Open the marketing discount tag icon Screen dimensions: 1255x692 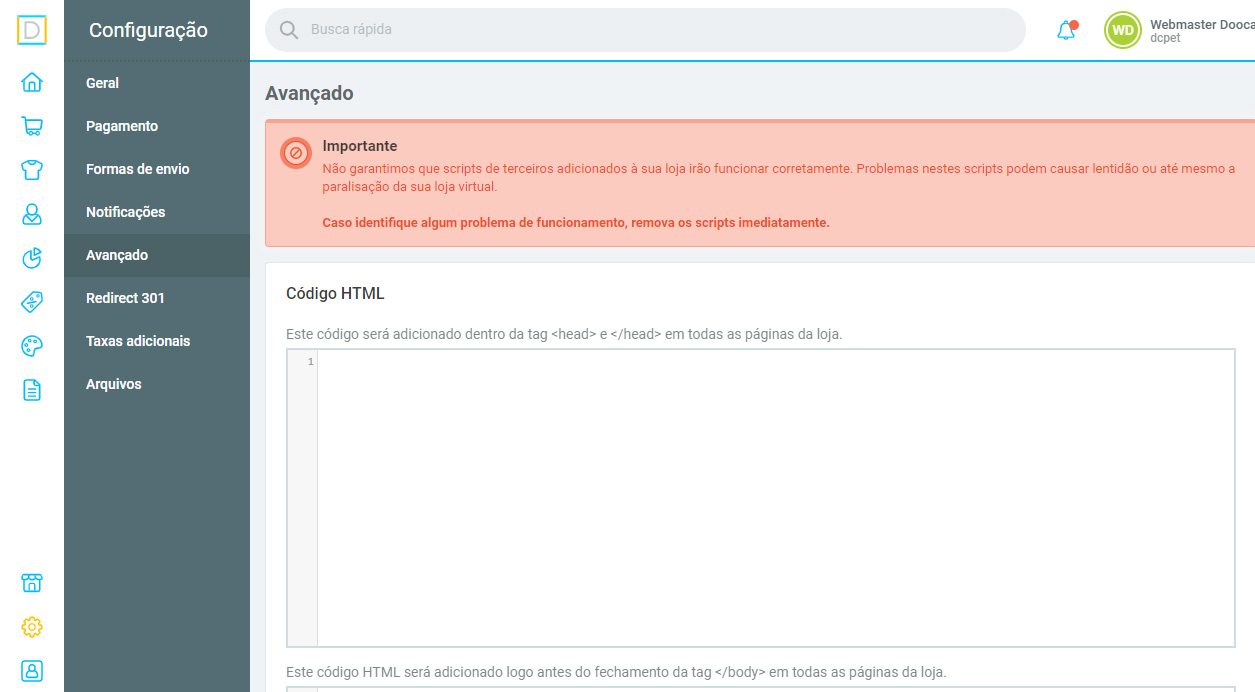[x=32, y=302]
